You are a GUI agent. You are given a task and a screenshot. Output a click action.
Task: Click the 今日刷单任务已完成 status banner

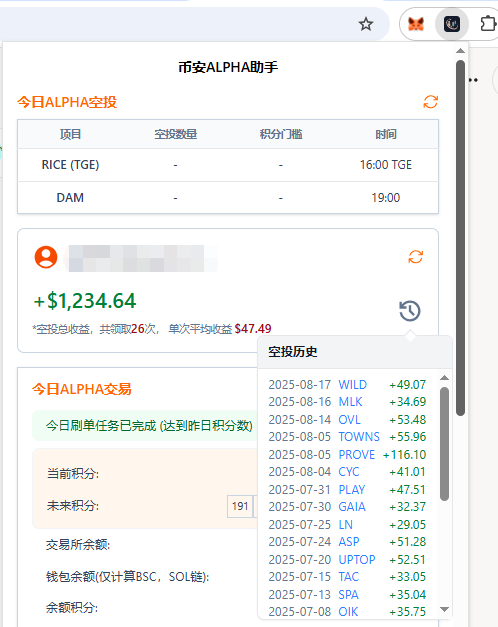pos(149,426)
